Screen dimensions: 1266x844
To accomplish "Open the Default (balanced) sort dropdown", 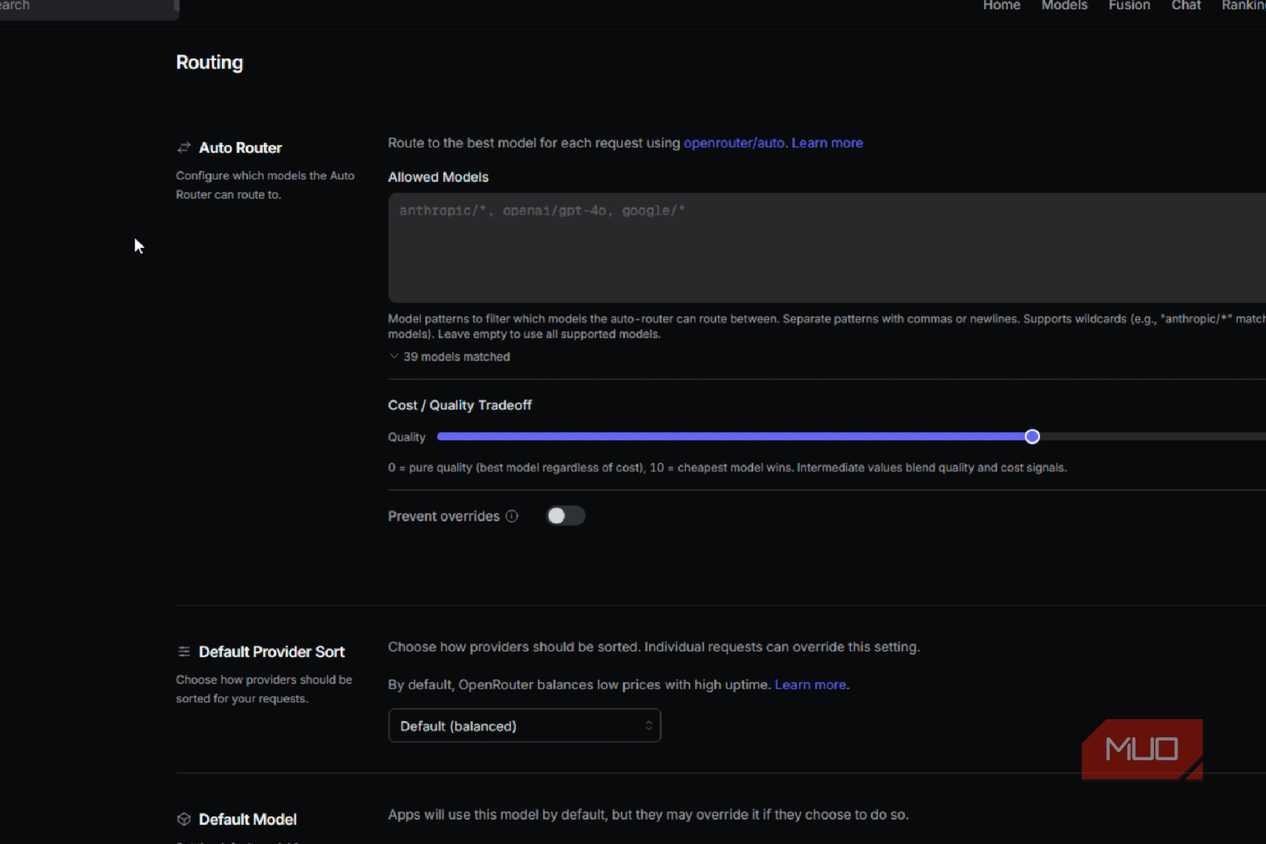I will 524,726.
